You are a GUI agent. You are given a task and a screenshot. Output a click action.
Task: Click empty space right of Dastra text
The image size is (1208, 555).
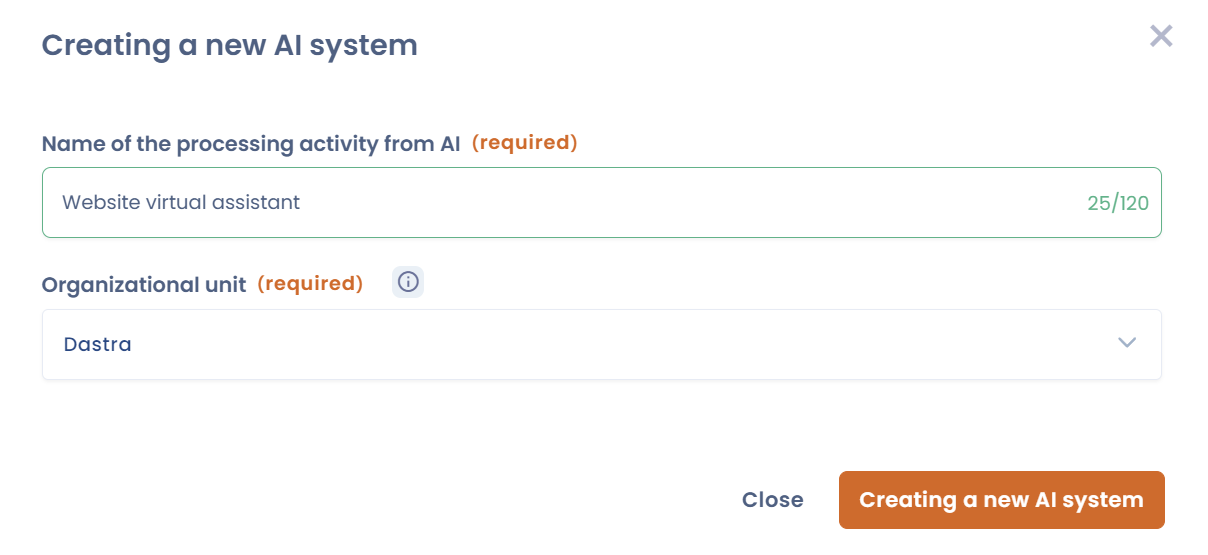point(600,344)
